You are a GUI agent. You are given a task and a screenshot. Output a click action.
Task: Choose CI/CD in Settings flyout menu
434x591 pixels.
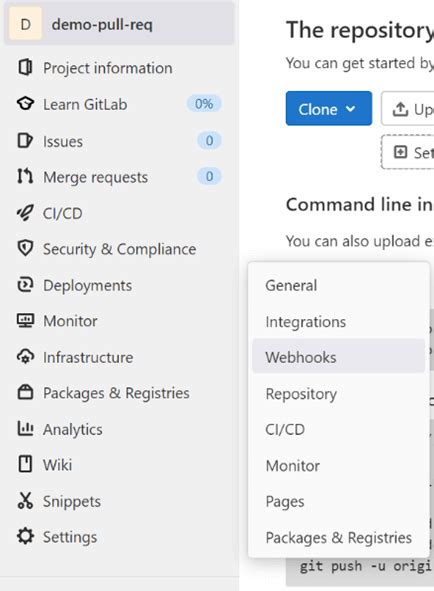tap(339, 429)
